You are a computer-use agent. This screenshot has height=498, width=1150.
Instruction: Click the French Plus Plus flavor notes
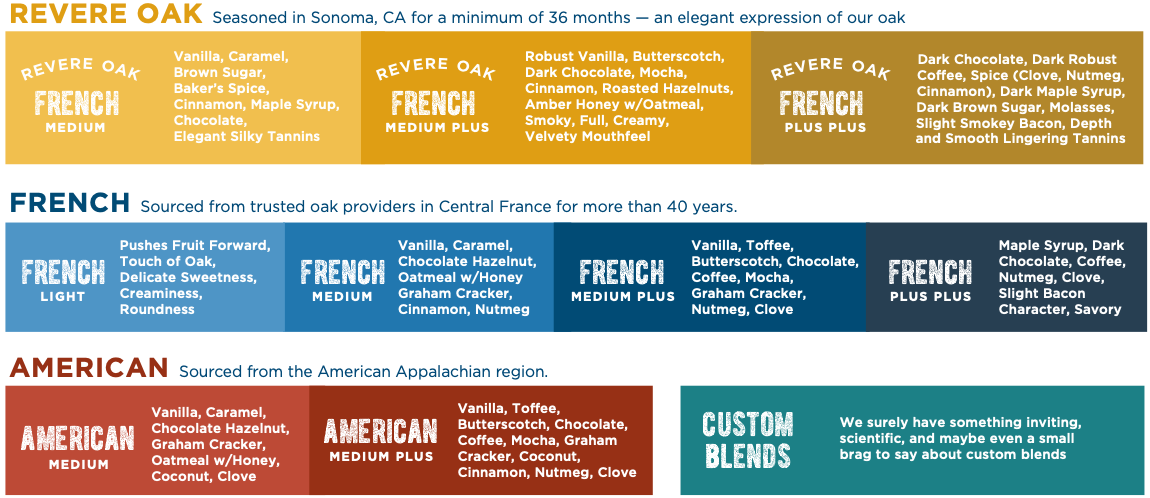(1061, 277)
